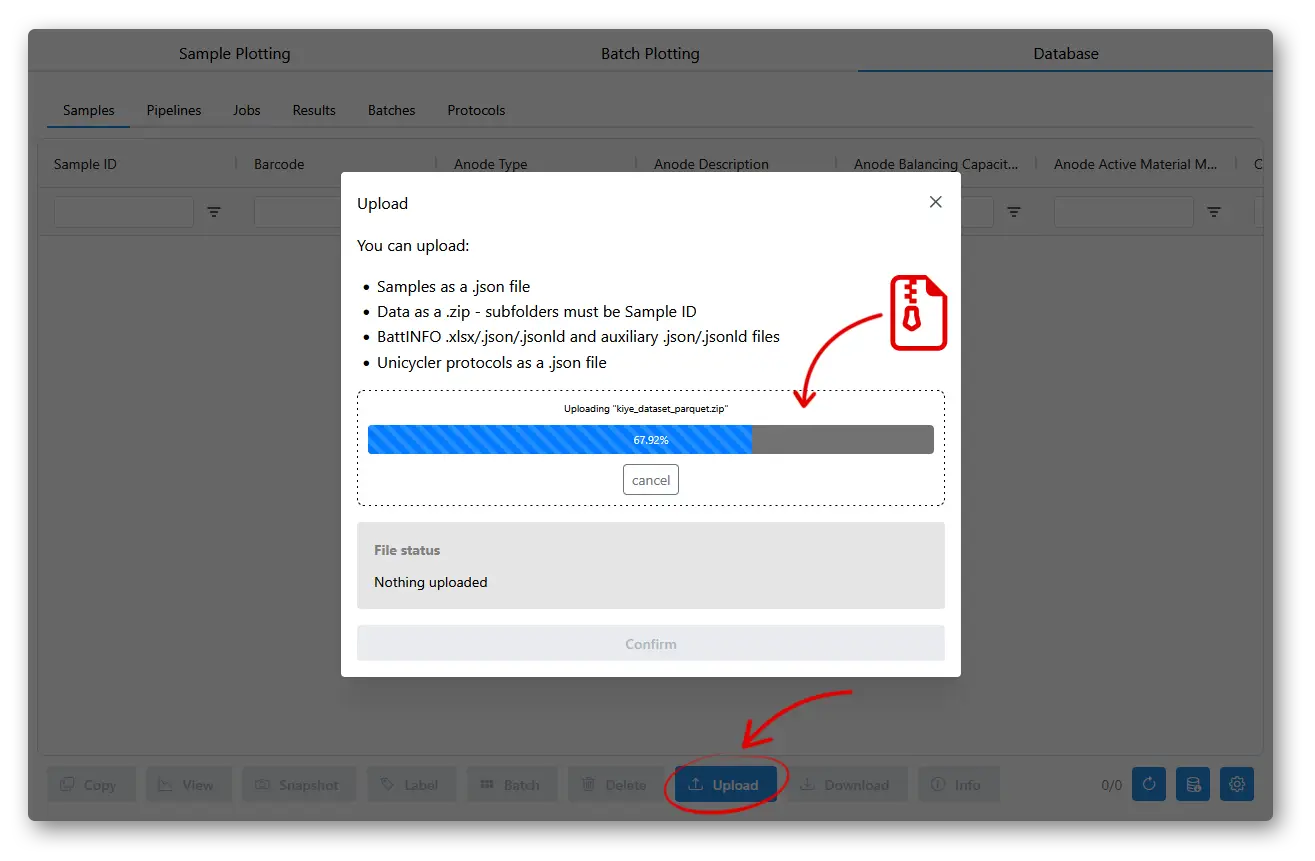This screenshot has width=1315, height=861.
Task: Close the Upload dialog with X
Action: click(935, 202)
